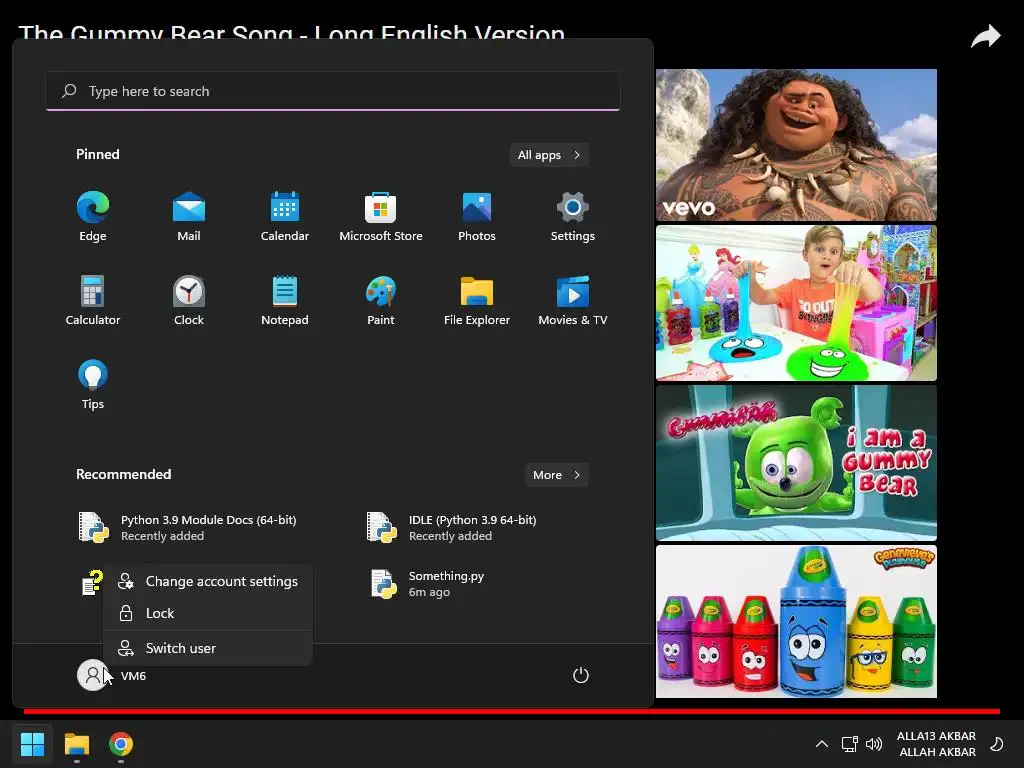Launch the Mail app
This screenshot has width=1024, height=768.
(x=189, y=217)
